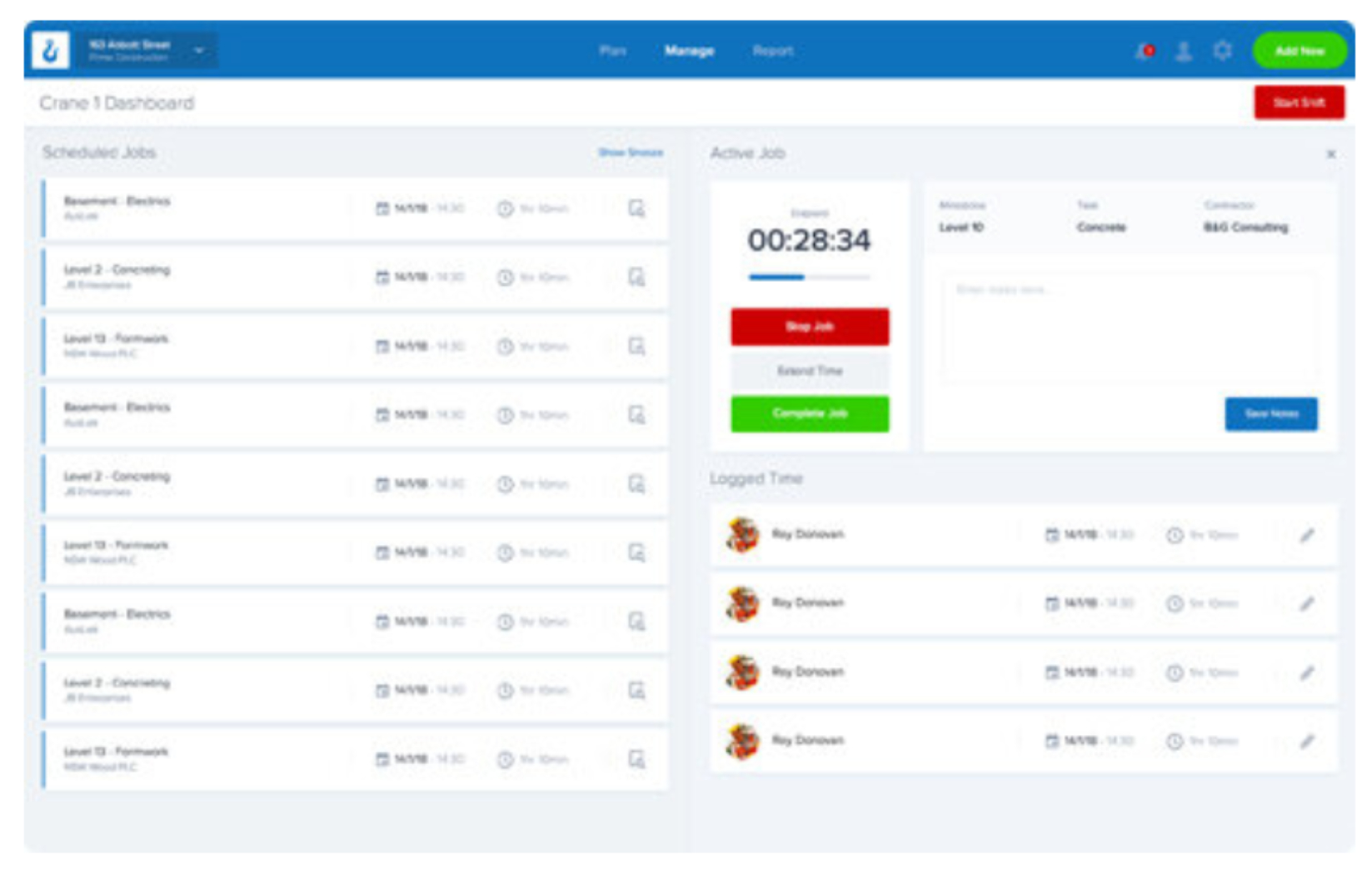Edit first Roy Donovan logged time entry
This screenshot has width=1372, height=880.
(x=1307, y=535)
